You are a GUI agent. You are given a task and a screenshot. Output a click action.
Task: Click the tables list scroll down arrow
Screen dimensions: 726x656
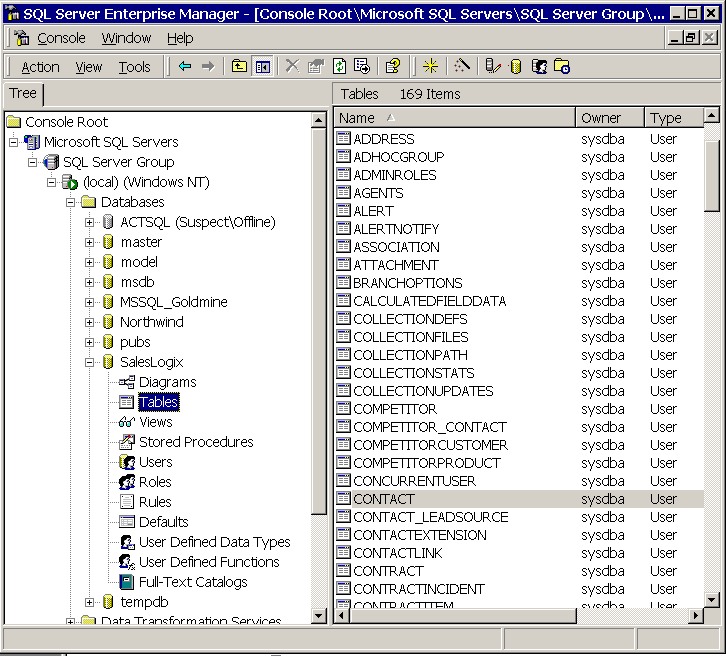(x=712, y=600)
